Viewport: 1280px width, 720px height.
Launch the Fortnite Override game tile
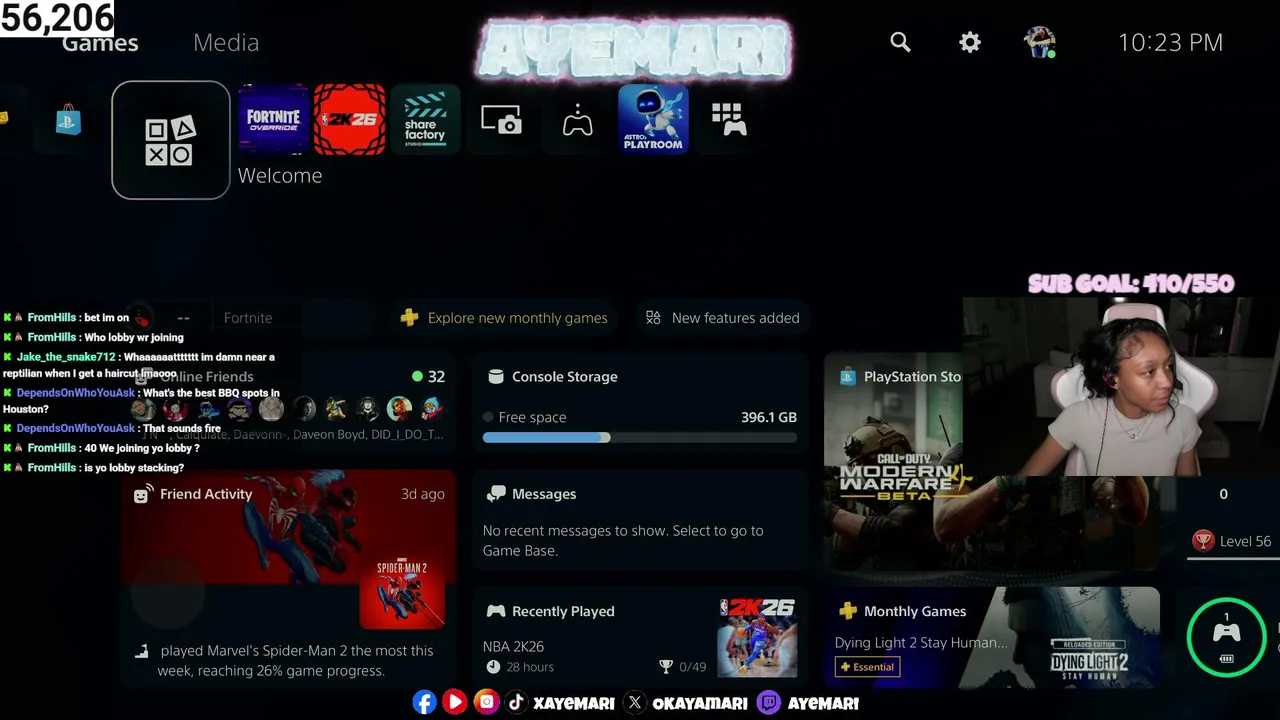273,120
